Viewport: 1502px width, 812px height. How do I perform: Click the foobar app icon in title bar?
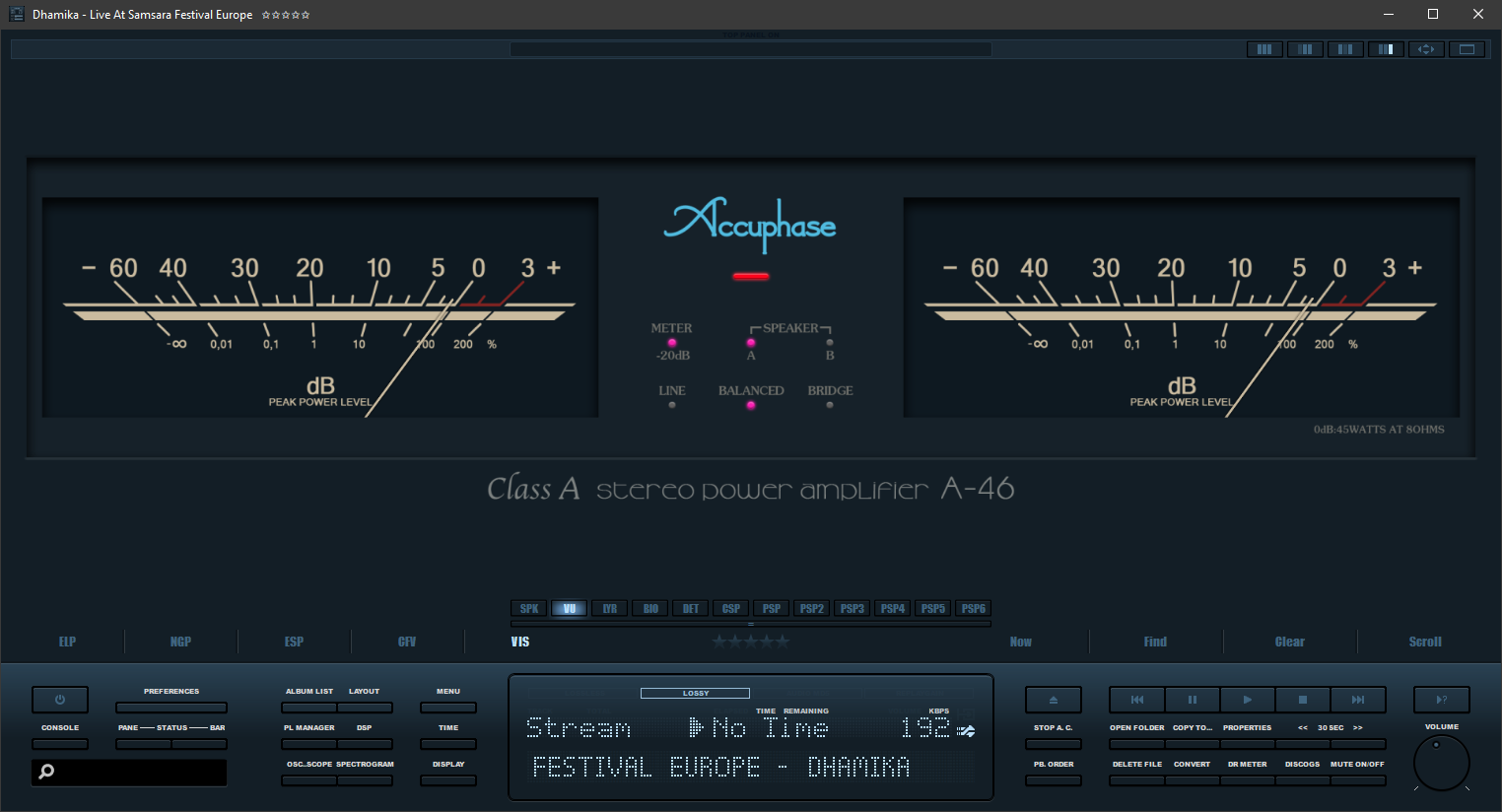16,14
